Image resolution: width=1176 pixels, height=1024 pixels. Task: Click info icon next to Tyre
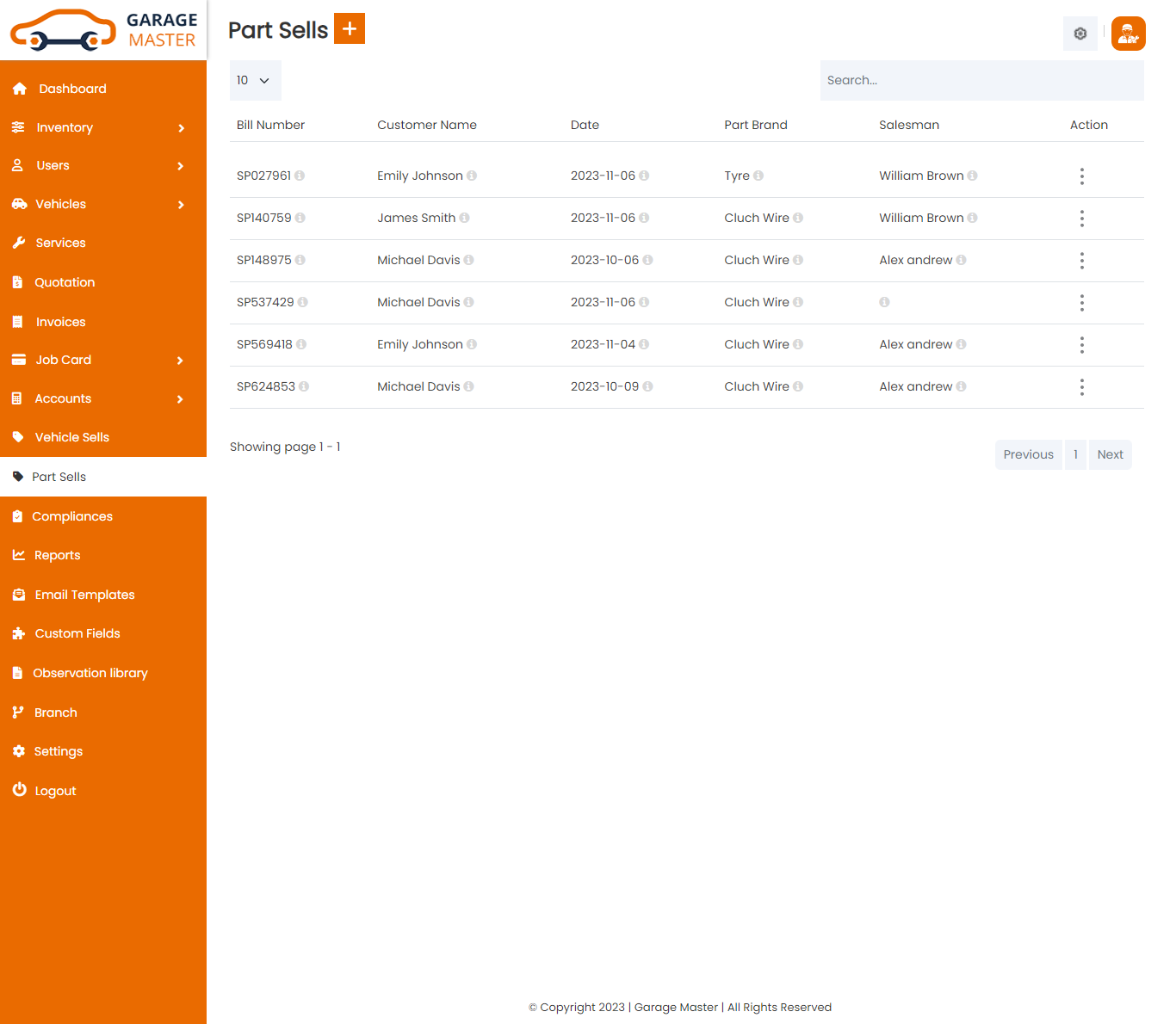pos(758,176)
